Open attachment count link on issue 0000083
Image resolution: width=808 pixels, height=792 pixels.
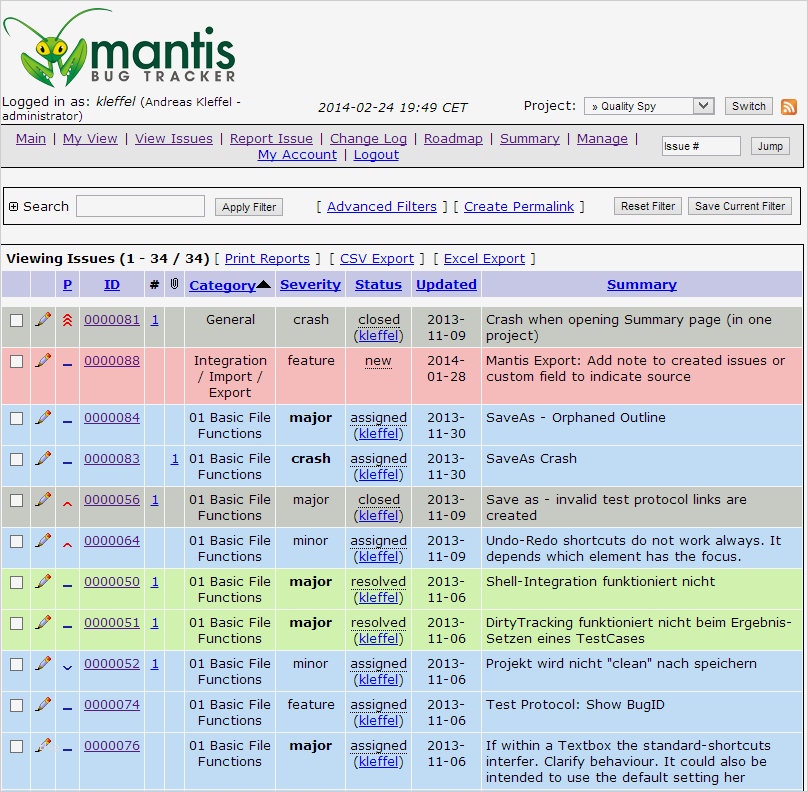point(175,459)
